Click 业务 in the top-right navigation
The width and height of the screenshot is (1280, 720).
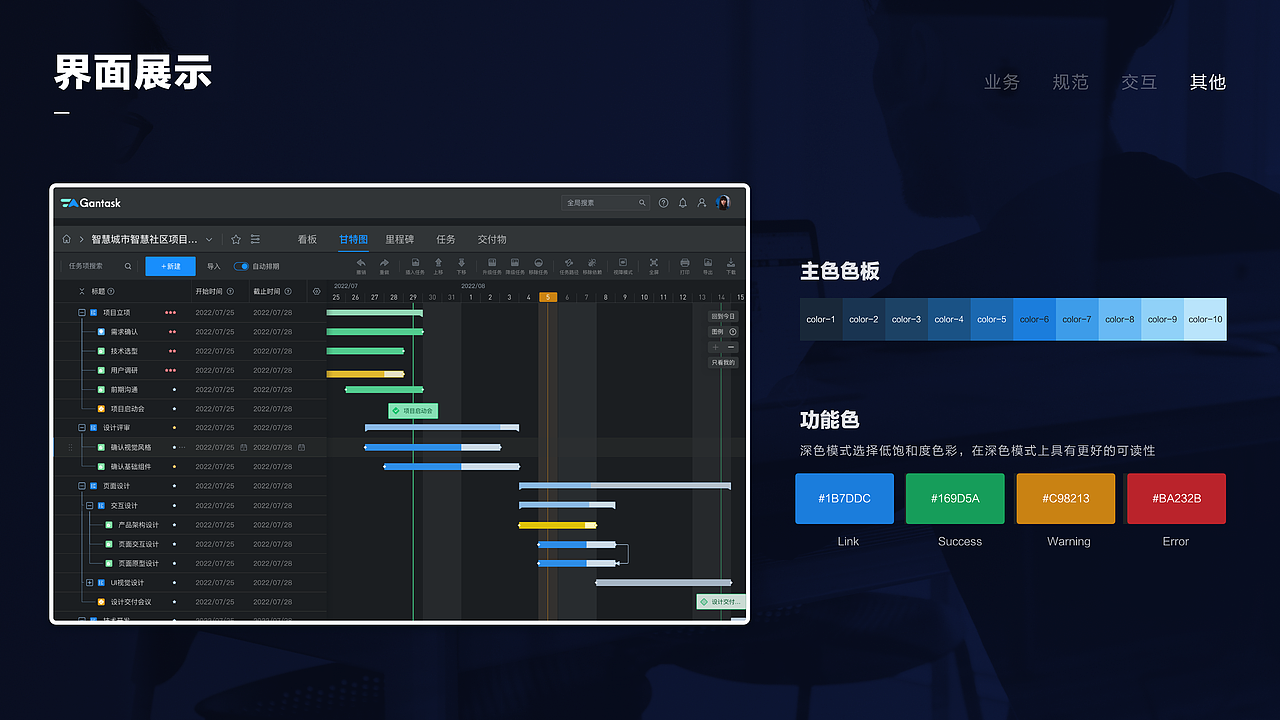1002,82
